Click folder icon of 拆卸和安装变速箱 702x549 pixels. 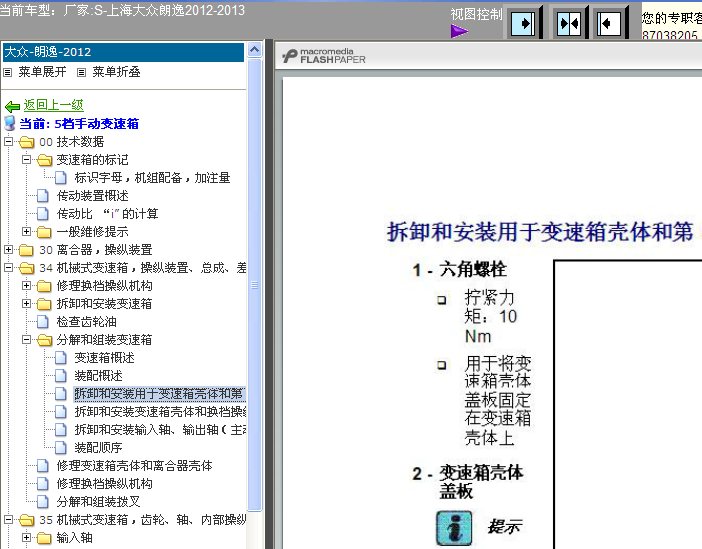45,304
